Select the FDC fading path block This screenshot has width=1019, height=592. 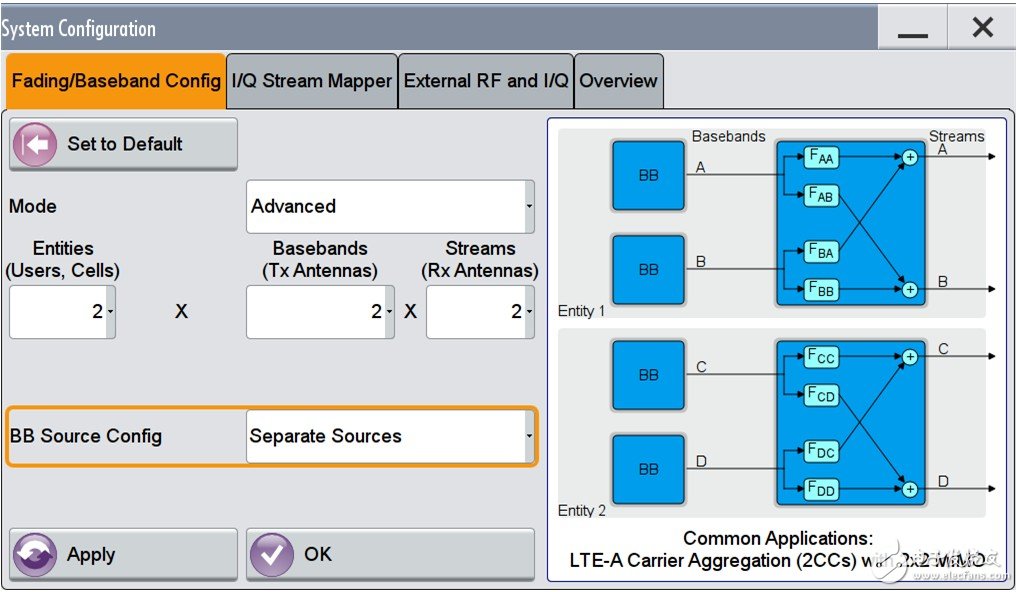click(821, 451)
